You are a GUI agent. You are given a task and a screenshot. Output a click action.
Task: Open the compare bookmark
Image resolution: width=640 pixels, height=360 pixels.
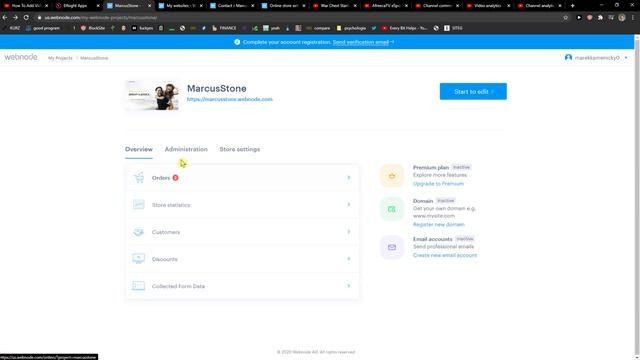[318, 28]
